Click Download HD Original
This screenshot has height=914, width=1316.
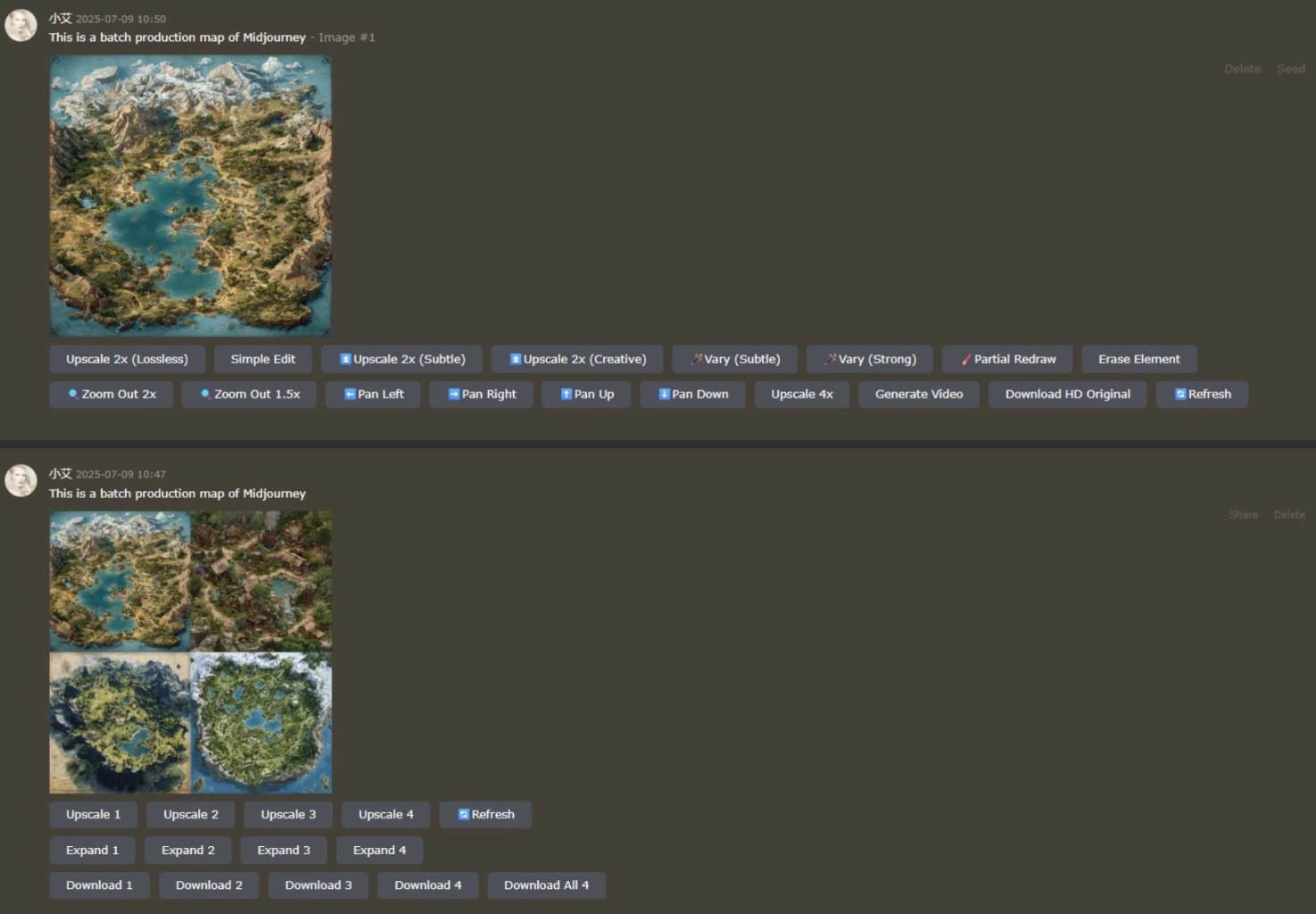coord(1067,394)
